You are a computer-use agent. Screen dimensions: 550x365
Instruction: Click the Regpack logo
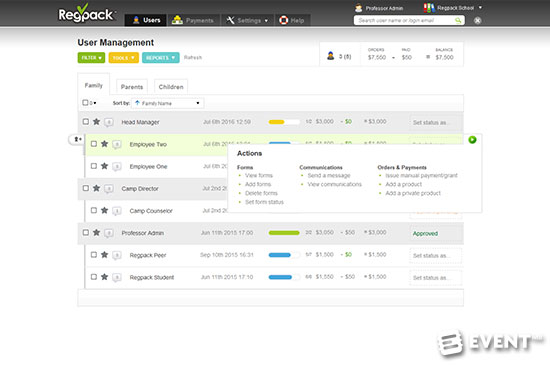(x=86, y=13)
